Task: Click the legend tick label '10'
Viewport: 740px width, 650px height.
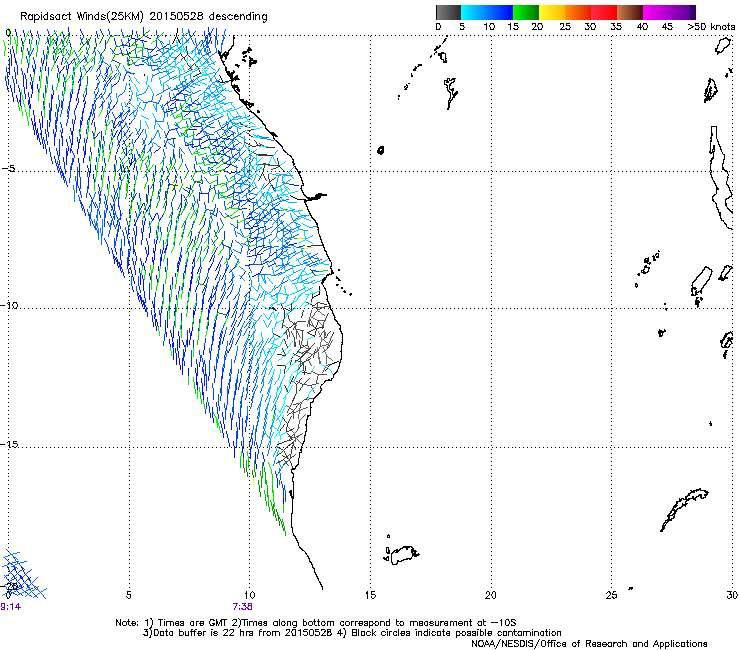Action: point(489,27)
